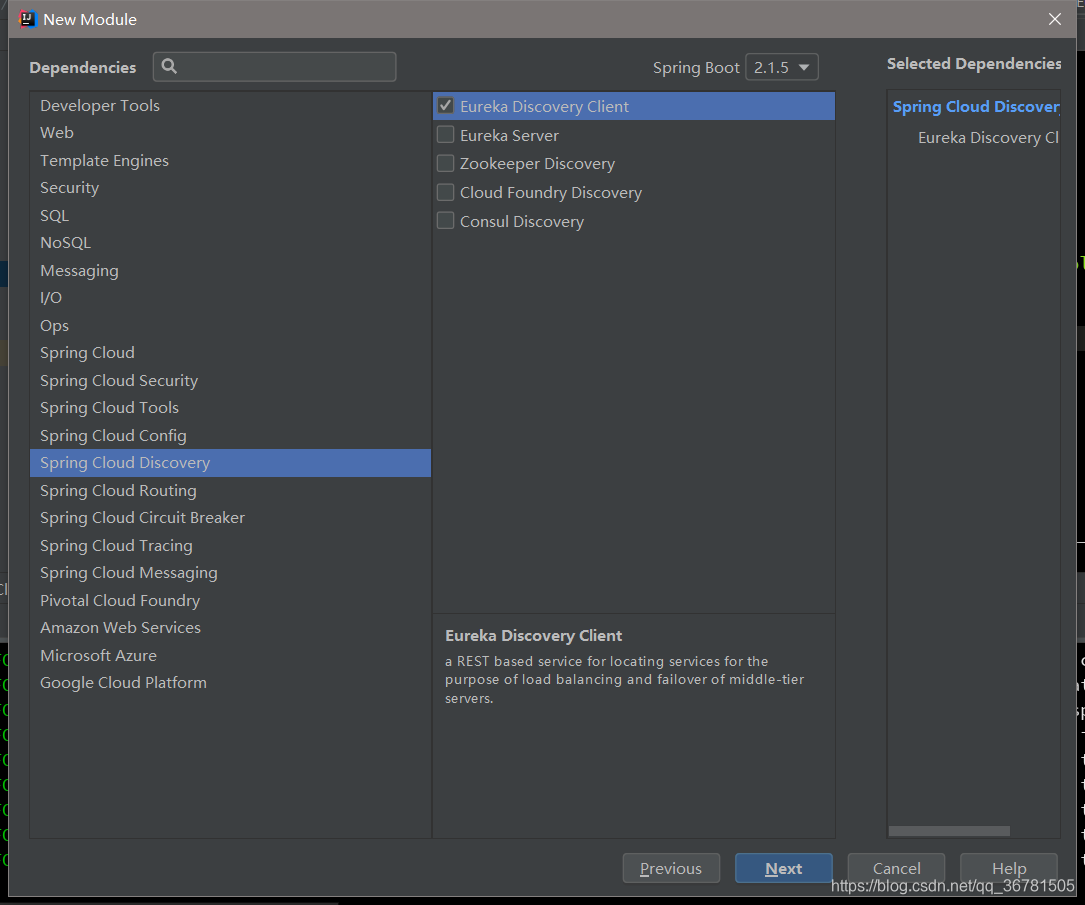Open Spring Cloud Security category
This screenshot has width=1085, height=905.
tap(230, 381)
